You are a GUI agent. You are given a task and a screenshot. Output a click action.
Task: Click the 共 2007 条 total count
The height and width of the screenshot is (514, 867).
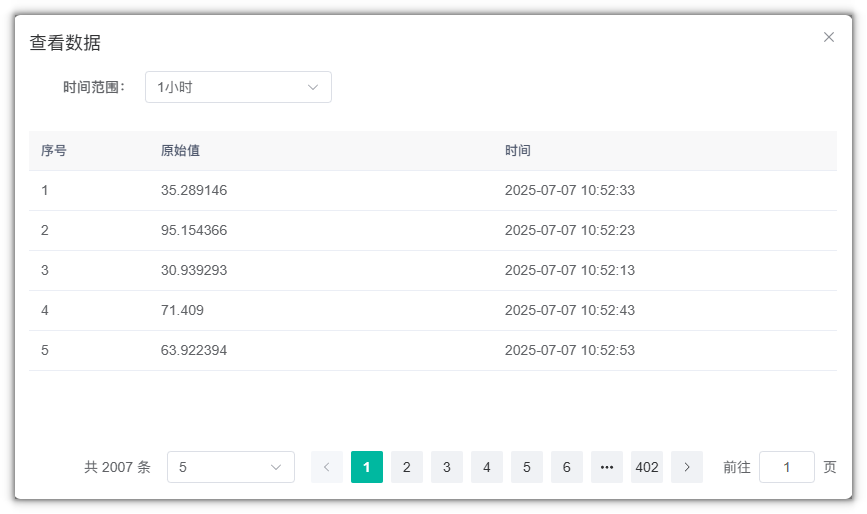117,467
